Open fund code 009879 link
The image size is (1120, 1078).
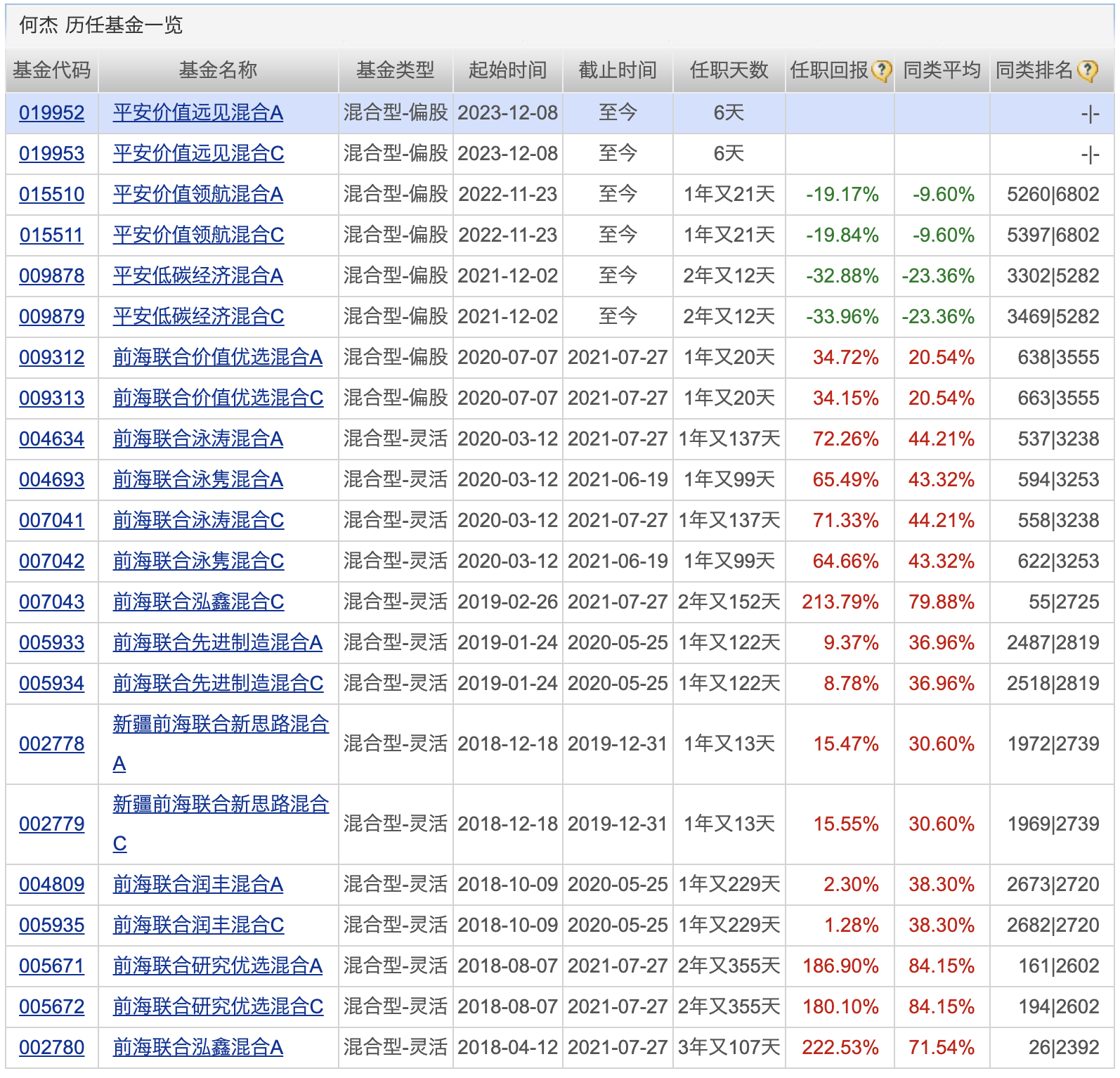tap(52, 317)
